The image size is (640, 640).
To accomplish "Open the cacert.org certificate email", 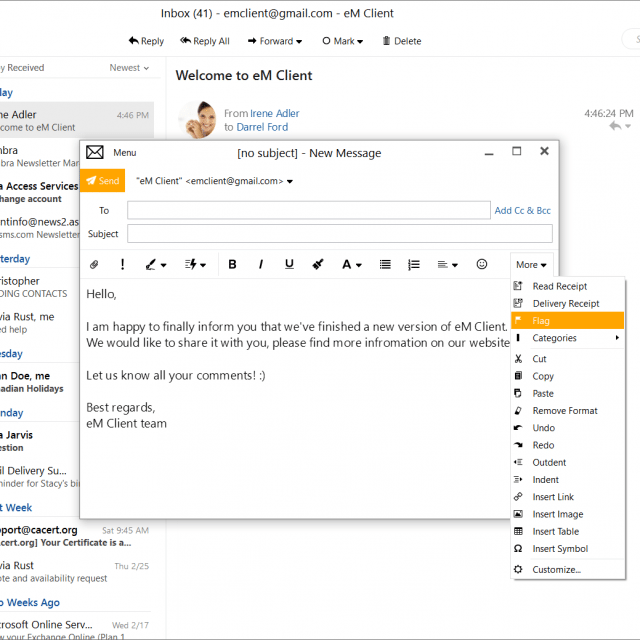I will pos(75,536).
